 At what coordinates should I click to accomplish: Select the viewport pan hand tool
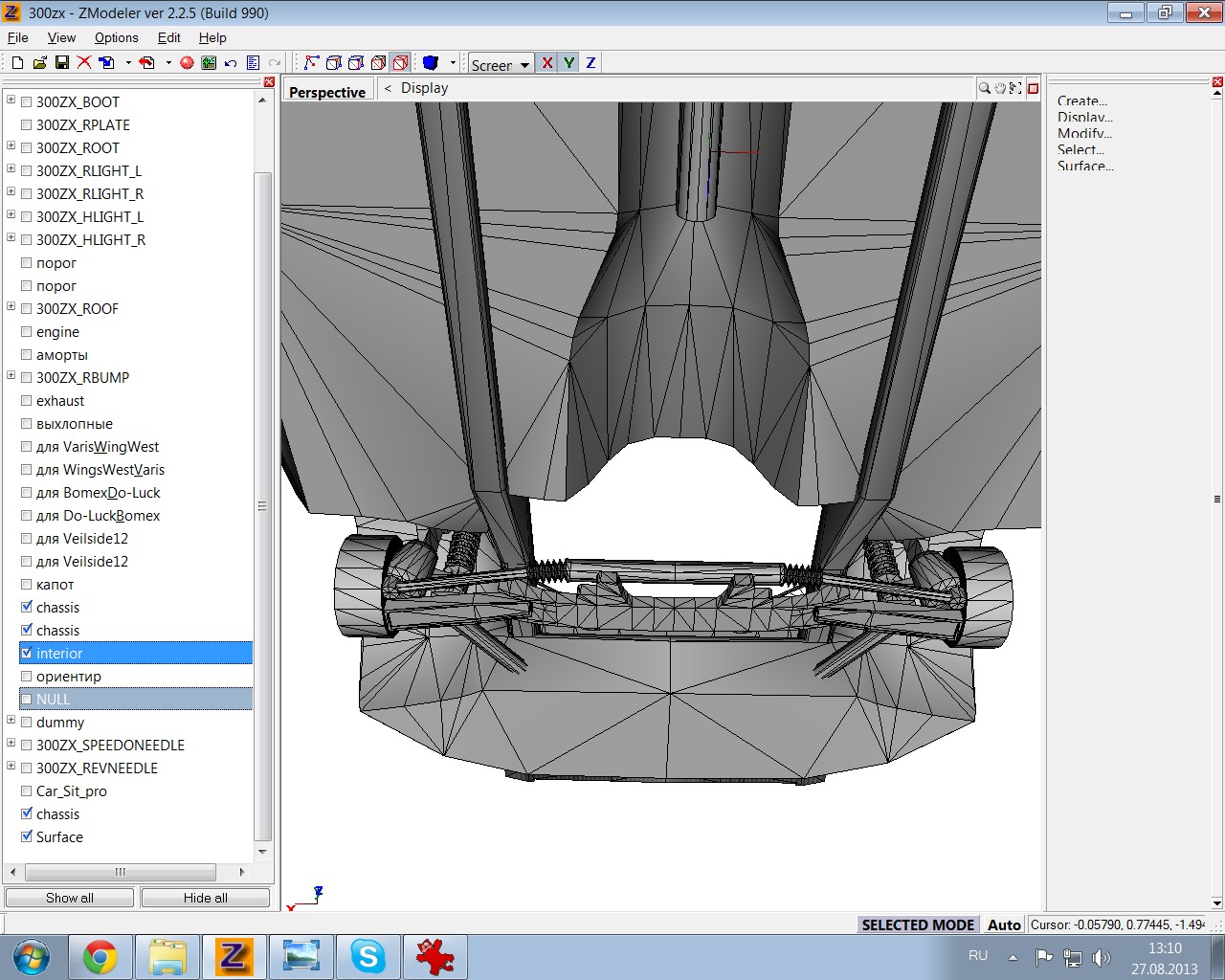click(x=1000, y=88)
